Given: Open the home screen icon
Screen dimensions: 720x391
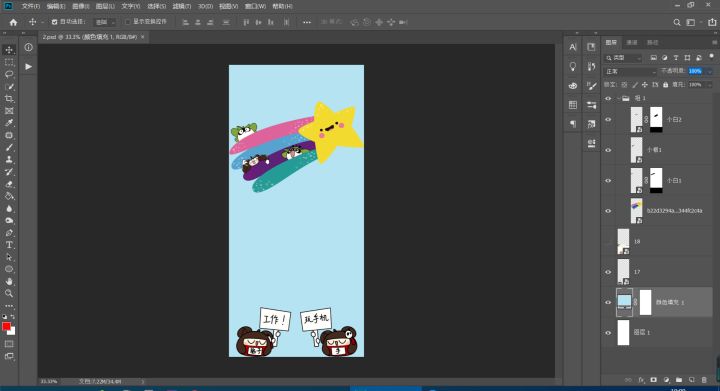Looking at the screenshot, I should click(13, 22).
